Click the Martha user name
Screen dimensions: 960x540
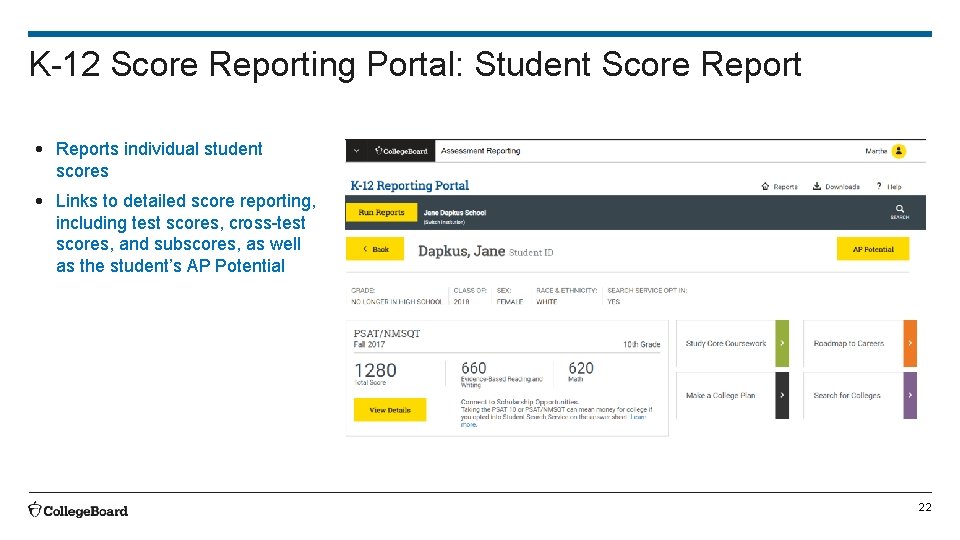click(x=876, y=151)
